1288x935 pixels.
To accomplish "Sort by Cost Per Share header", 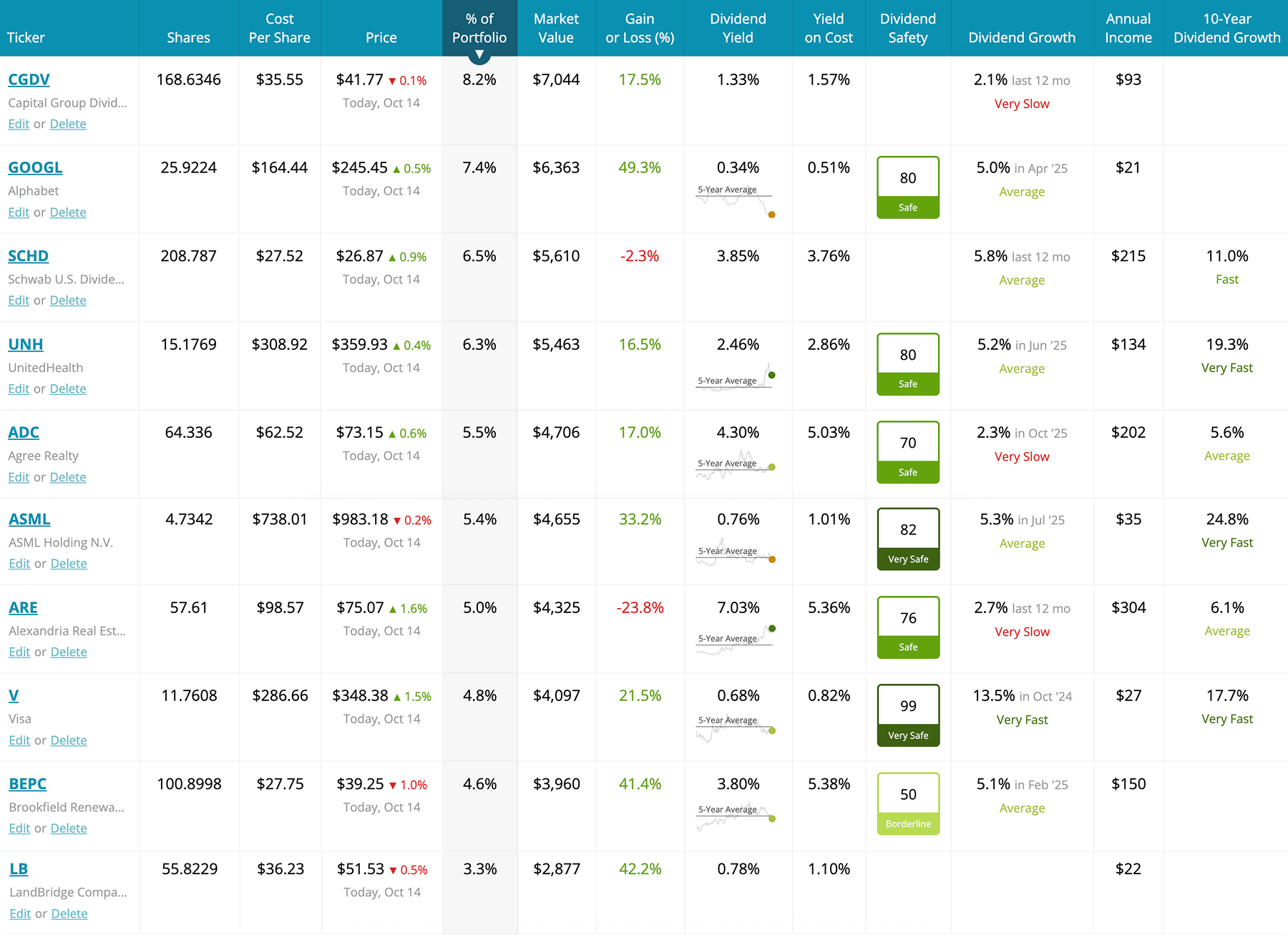I will (279, 28).
